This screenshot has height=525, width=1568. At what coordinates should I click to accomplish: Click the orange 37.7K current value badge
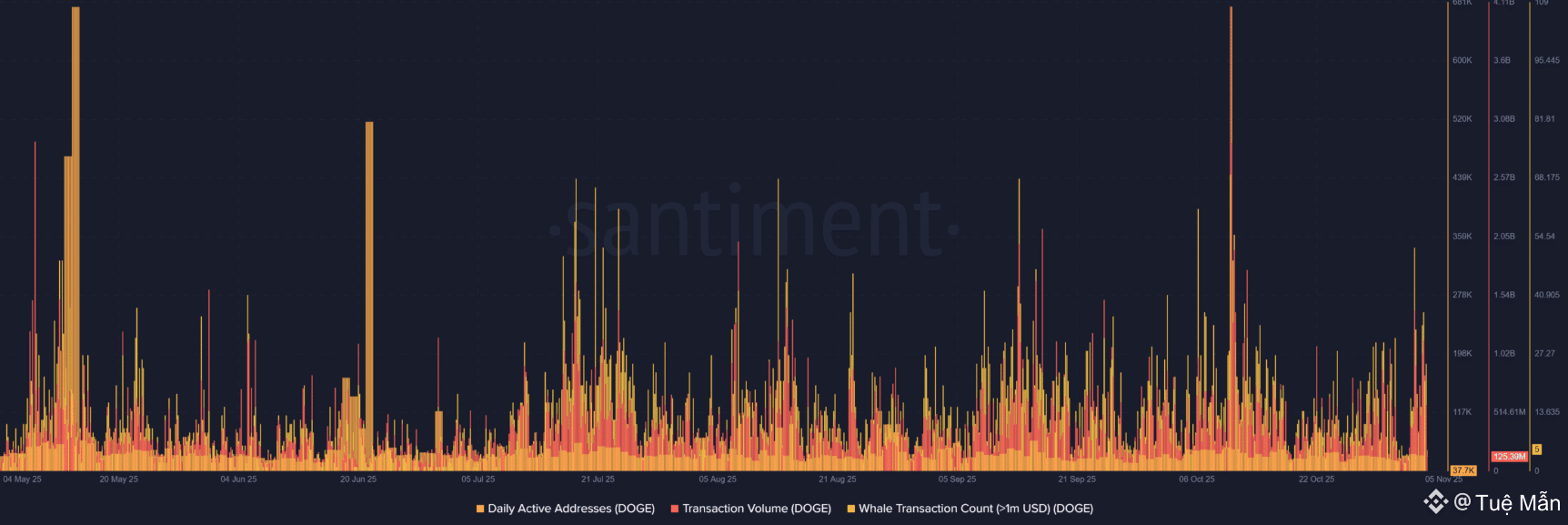click(x=1463, y=470)
